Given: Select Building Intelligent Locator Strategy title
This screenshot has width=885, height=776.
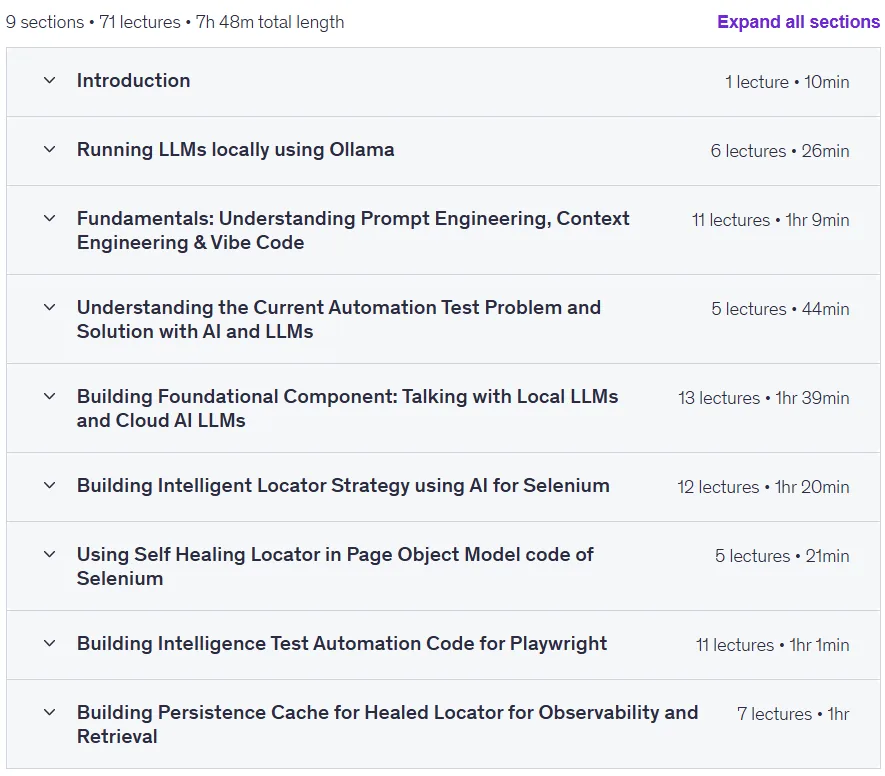Looking at the screenshot, I should (343, 485).
